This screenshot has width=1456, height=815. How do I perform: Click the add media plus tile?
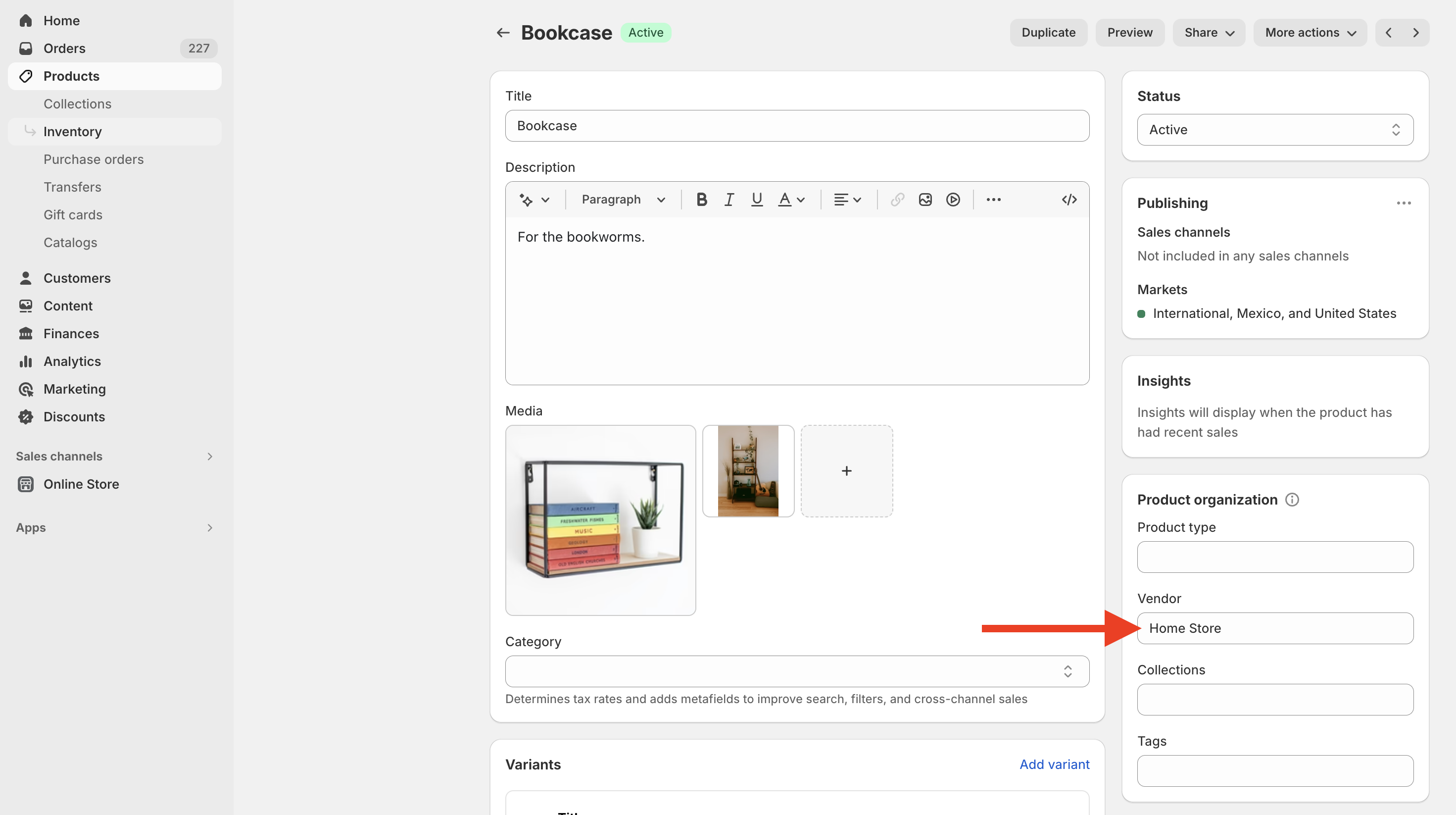(x=846, y=471)
